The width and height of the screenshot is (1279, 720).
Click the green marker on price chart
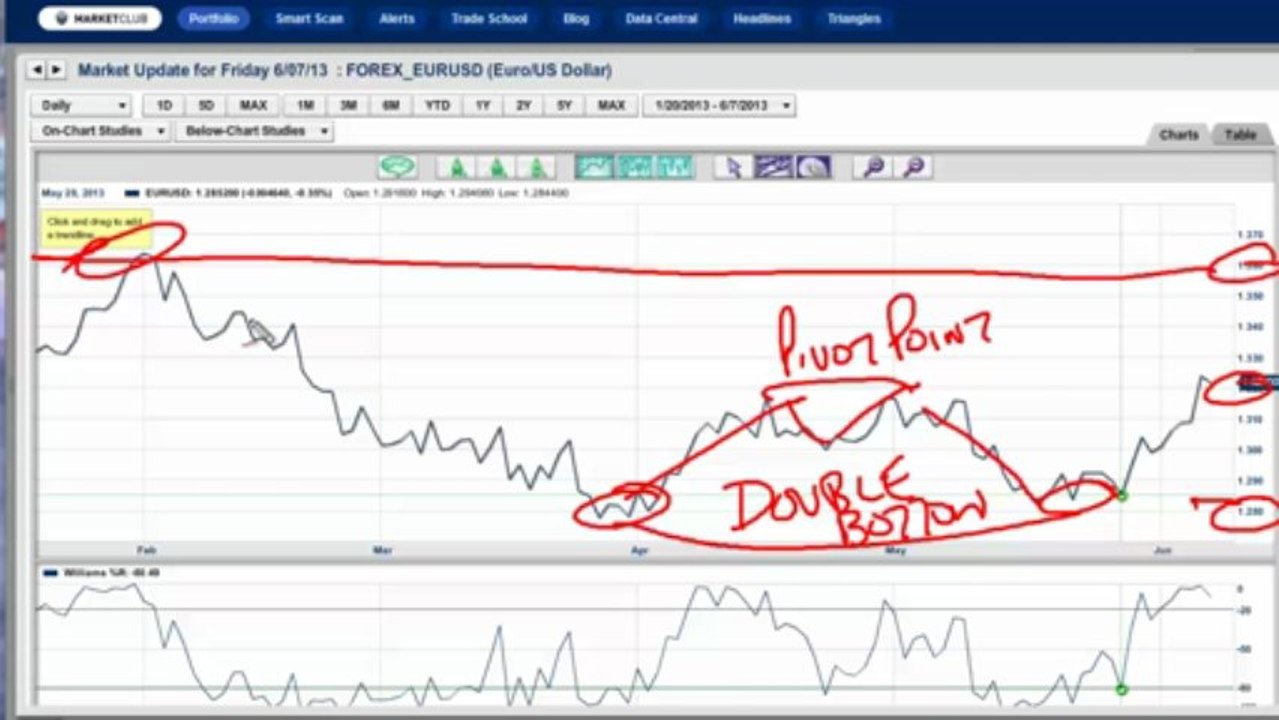[x=1122, y=496]
